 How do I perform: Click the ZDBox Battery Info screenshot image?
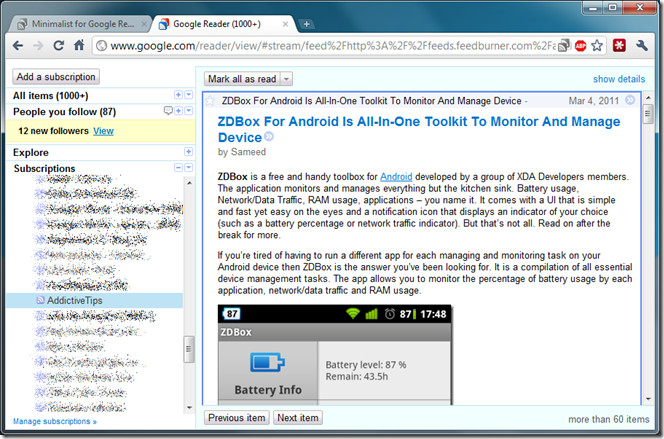click(x=335, y=355)
